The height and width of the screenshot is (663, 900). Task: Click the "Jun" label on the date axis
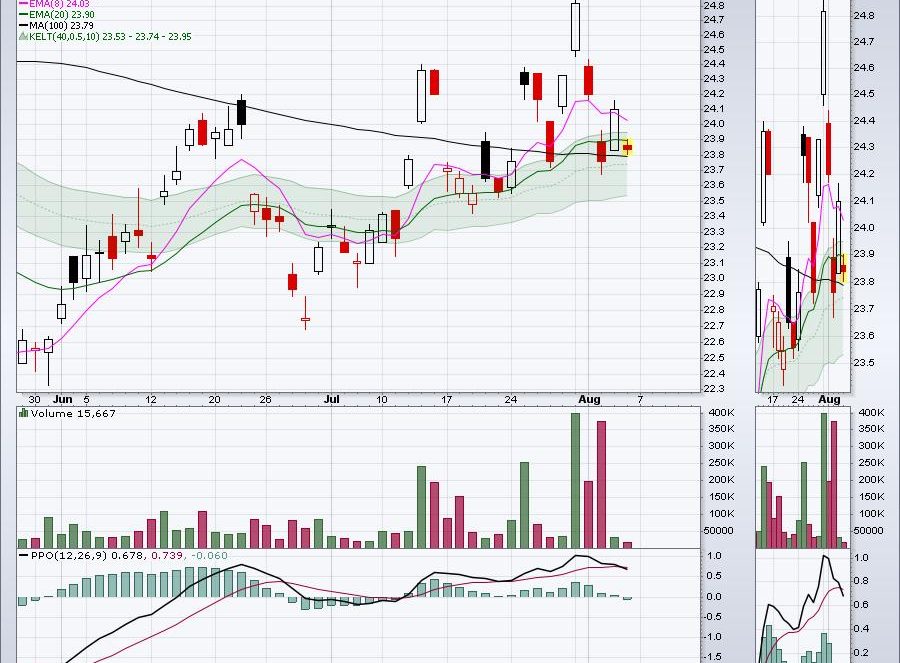click(x=63, y=400)
